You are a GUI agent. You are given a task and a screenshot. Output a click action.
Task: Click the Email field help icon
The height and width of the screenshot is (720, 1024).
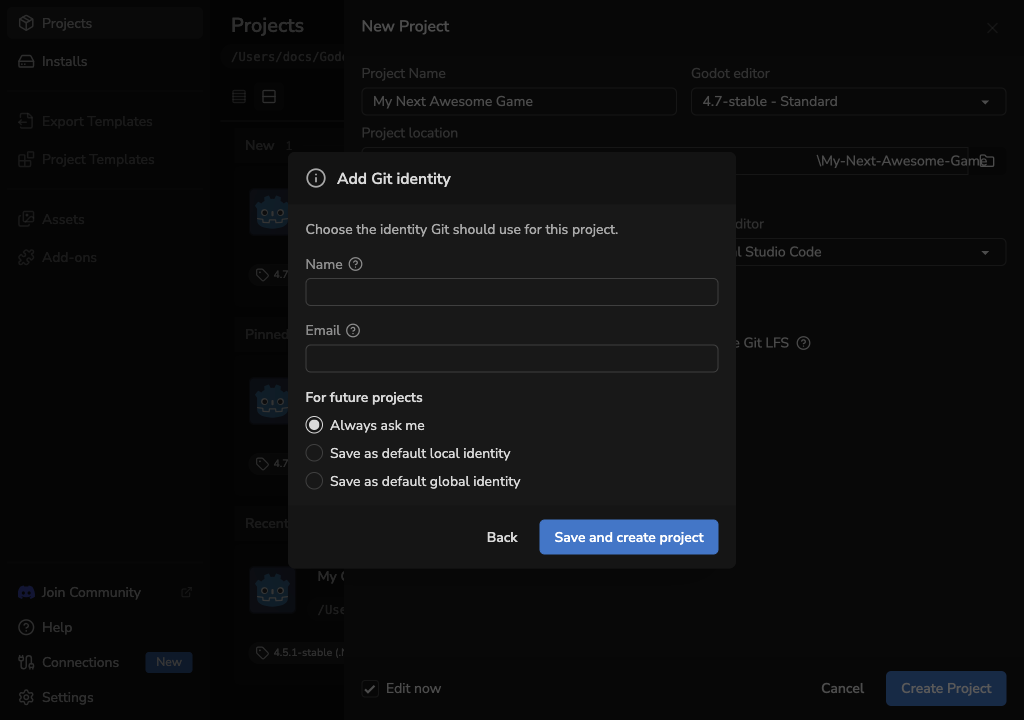353,330
